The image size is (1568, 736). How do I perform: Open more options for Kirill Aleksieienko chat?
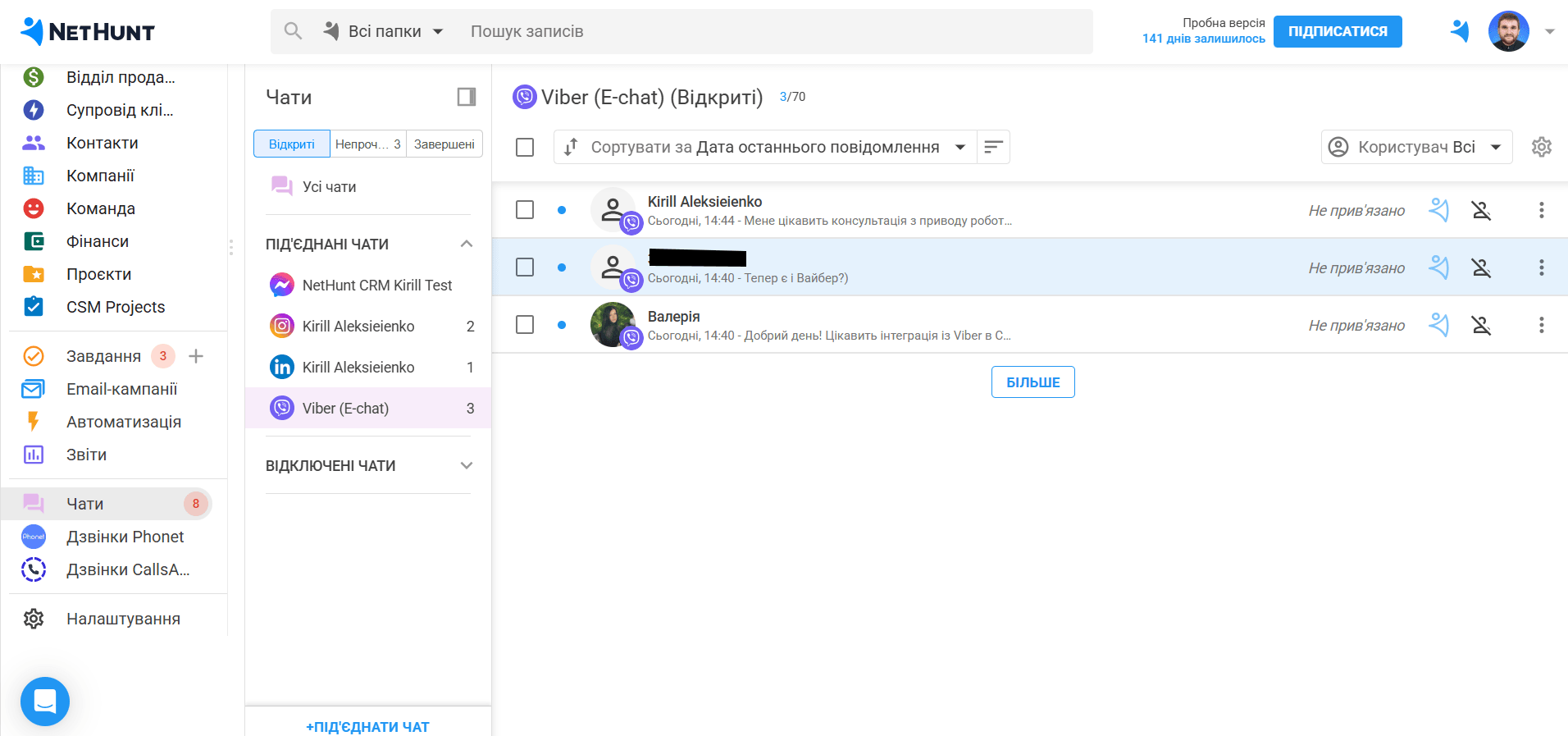pyautogui.click(x=1542, y=210)
